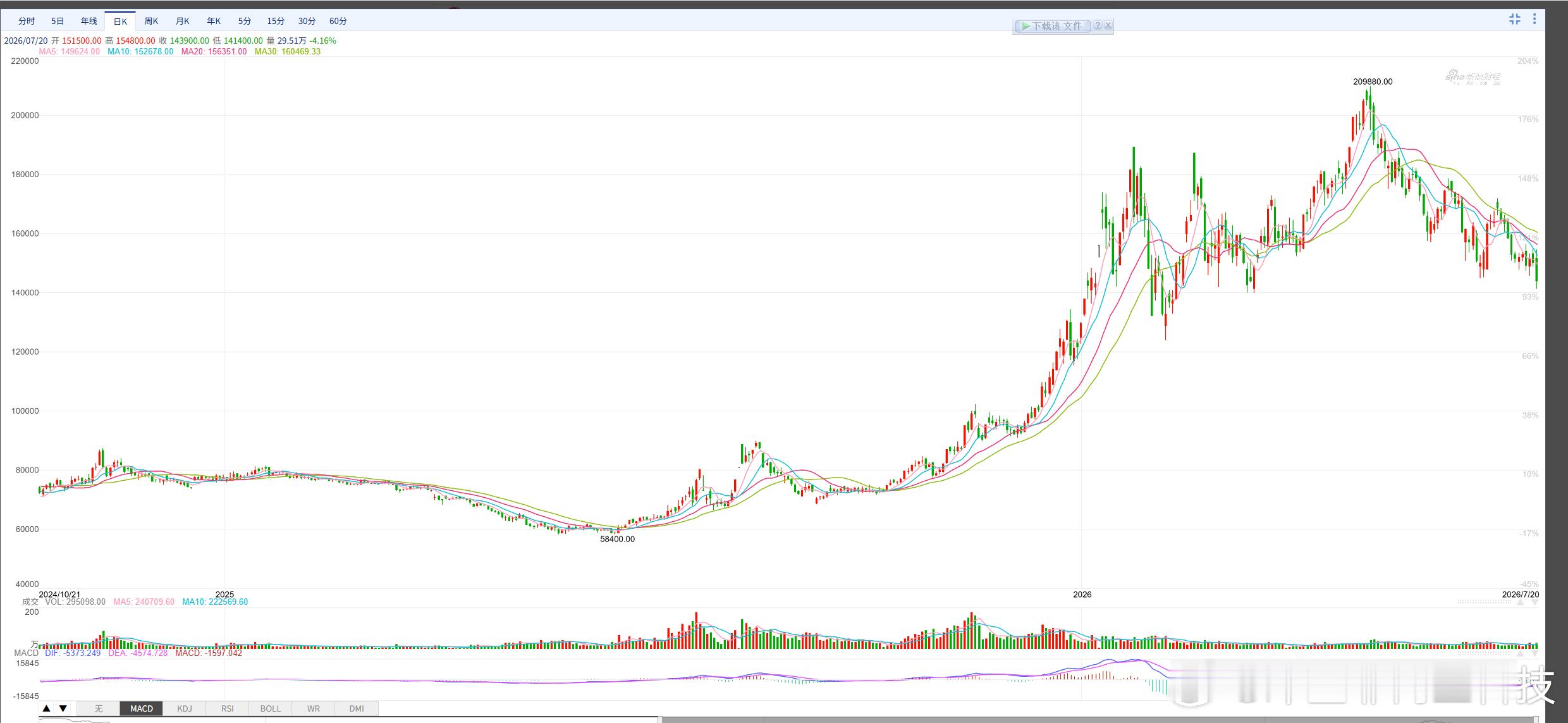
Task: Toggle the KDJ indicator
Action: [185, 708]
